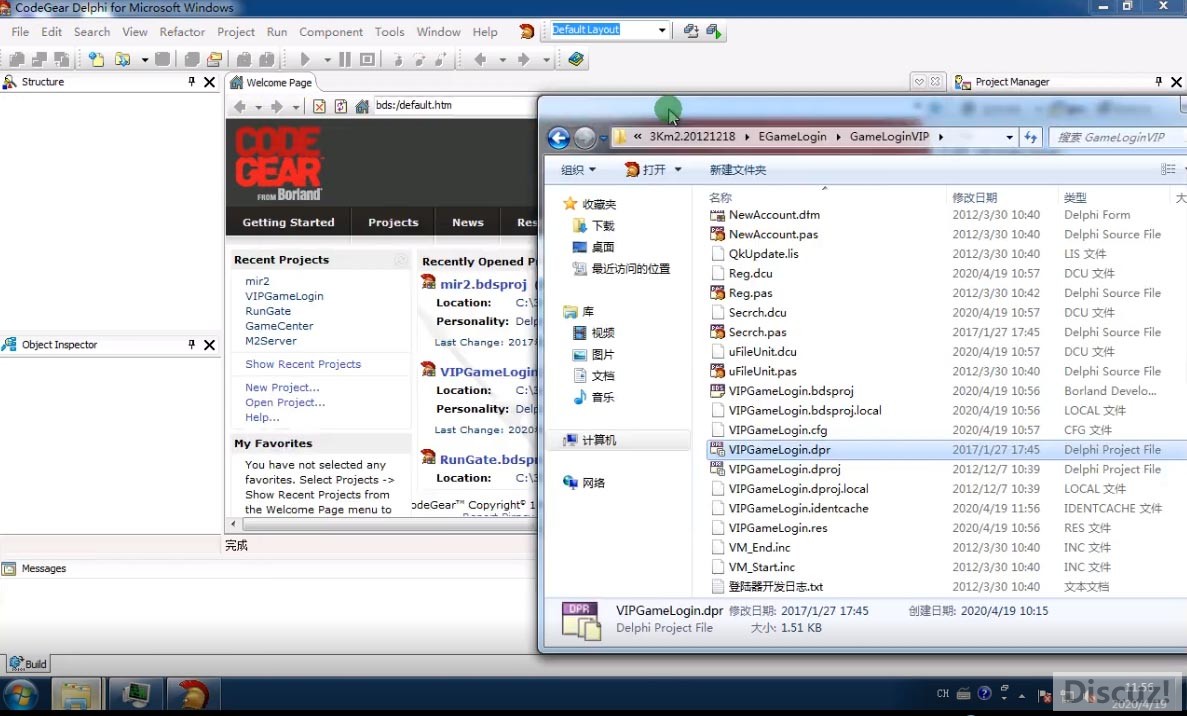Open the recent project RunGate link

268,311
